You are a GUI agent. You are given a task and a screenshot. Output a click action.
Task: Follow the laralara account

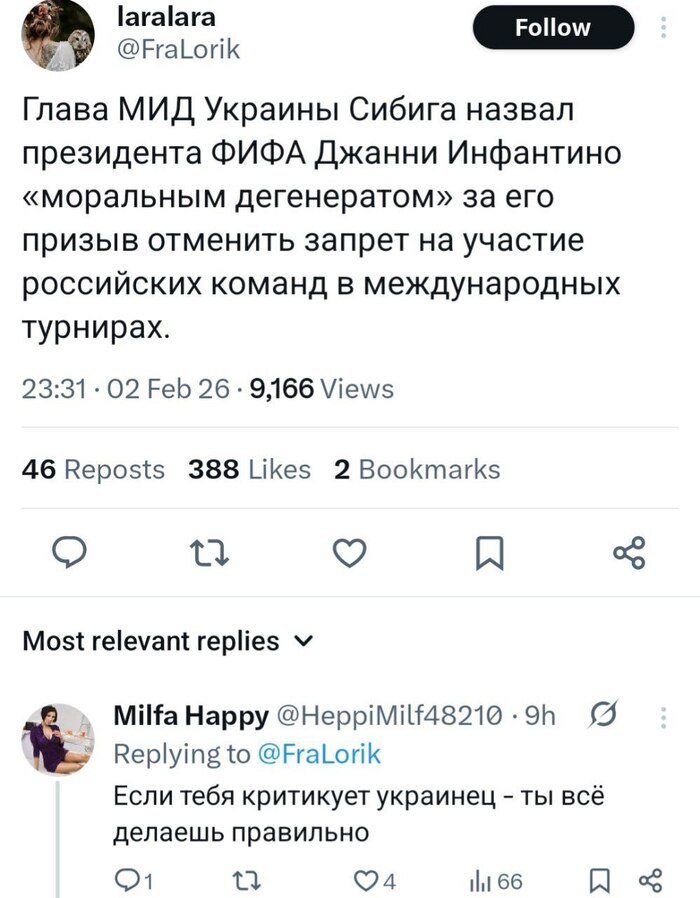click(553, 27)
